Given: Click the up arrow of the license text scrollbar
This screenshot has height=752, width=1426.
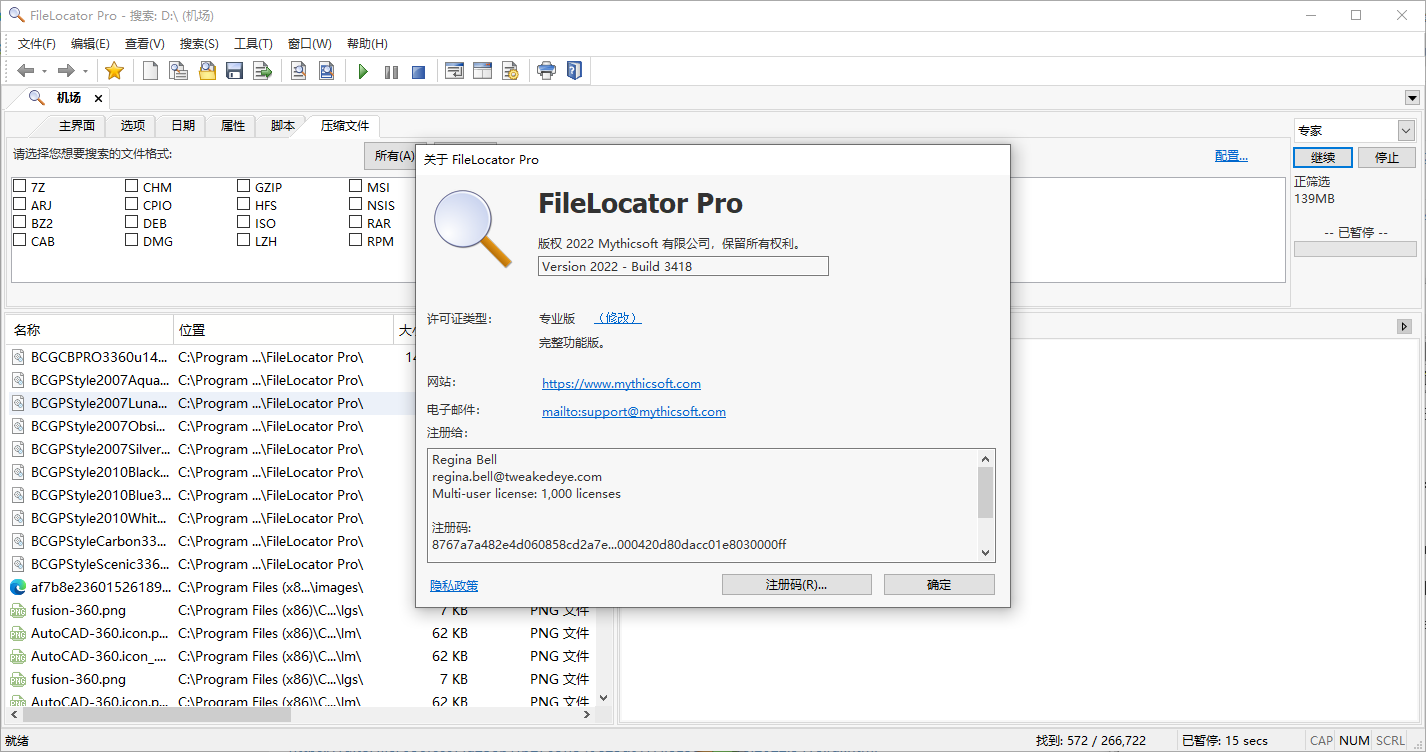Looking at the screenshot, I should point(985,458).
